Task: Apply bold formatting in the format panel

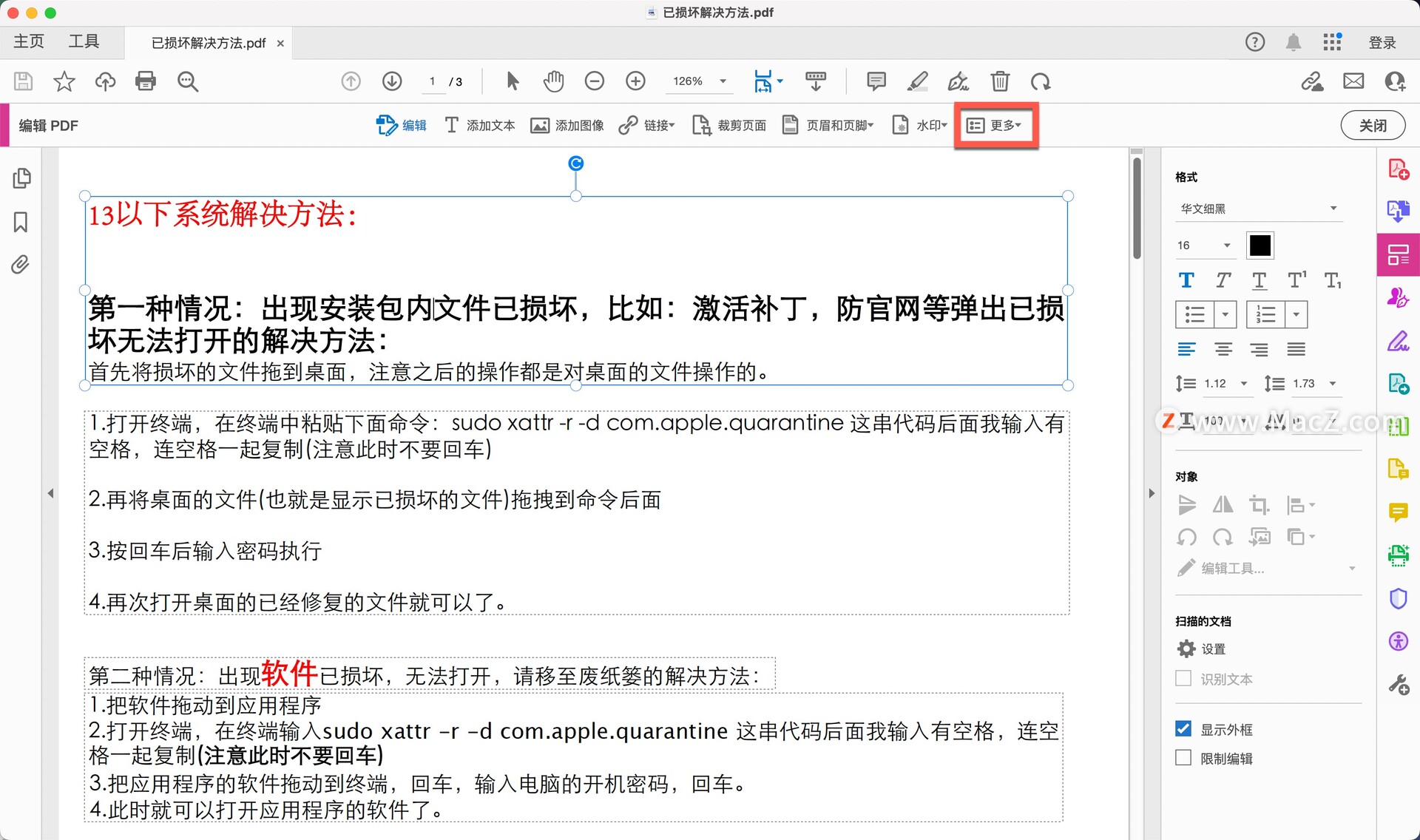Action: click(x=1186, y=280)
